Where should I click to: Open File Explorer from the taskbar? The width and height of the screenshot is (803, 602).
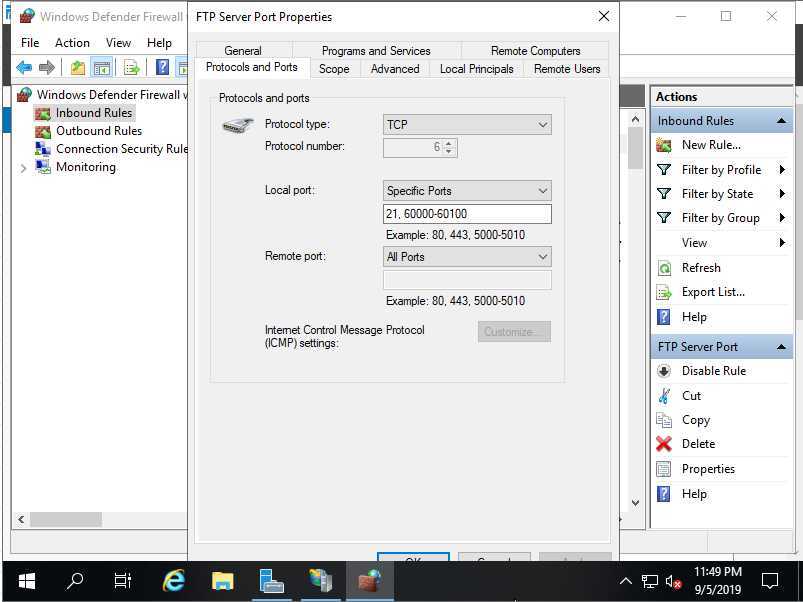(223, 581)
